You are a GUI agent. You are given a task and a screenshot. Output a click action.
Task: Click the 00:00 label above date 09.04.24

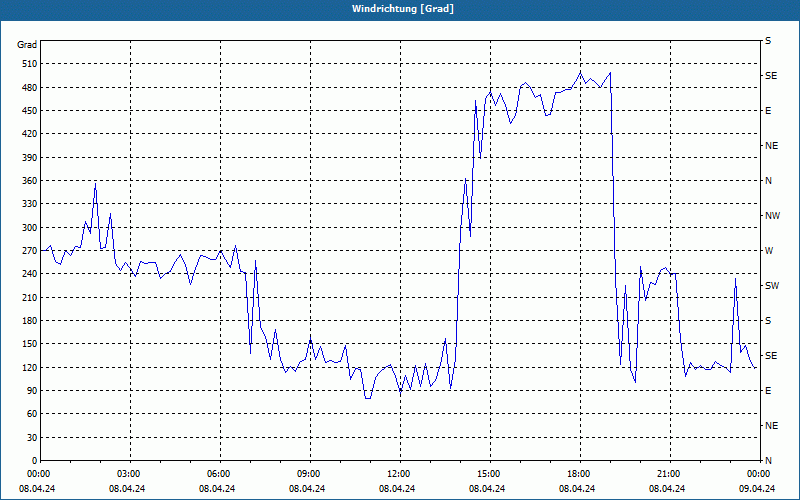(760, 474)
